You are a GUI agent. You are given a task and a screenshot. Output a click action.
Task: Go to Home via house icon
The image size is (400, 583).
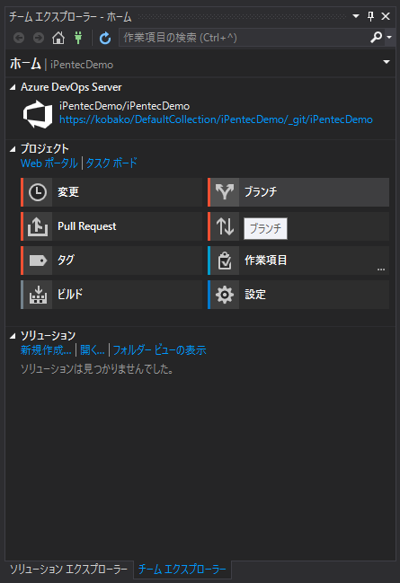pos(58,38)
